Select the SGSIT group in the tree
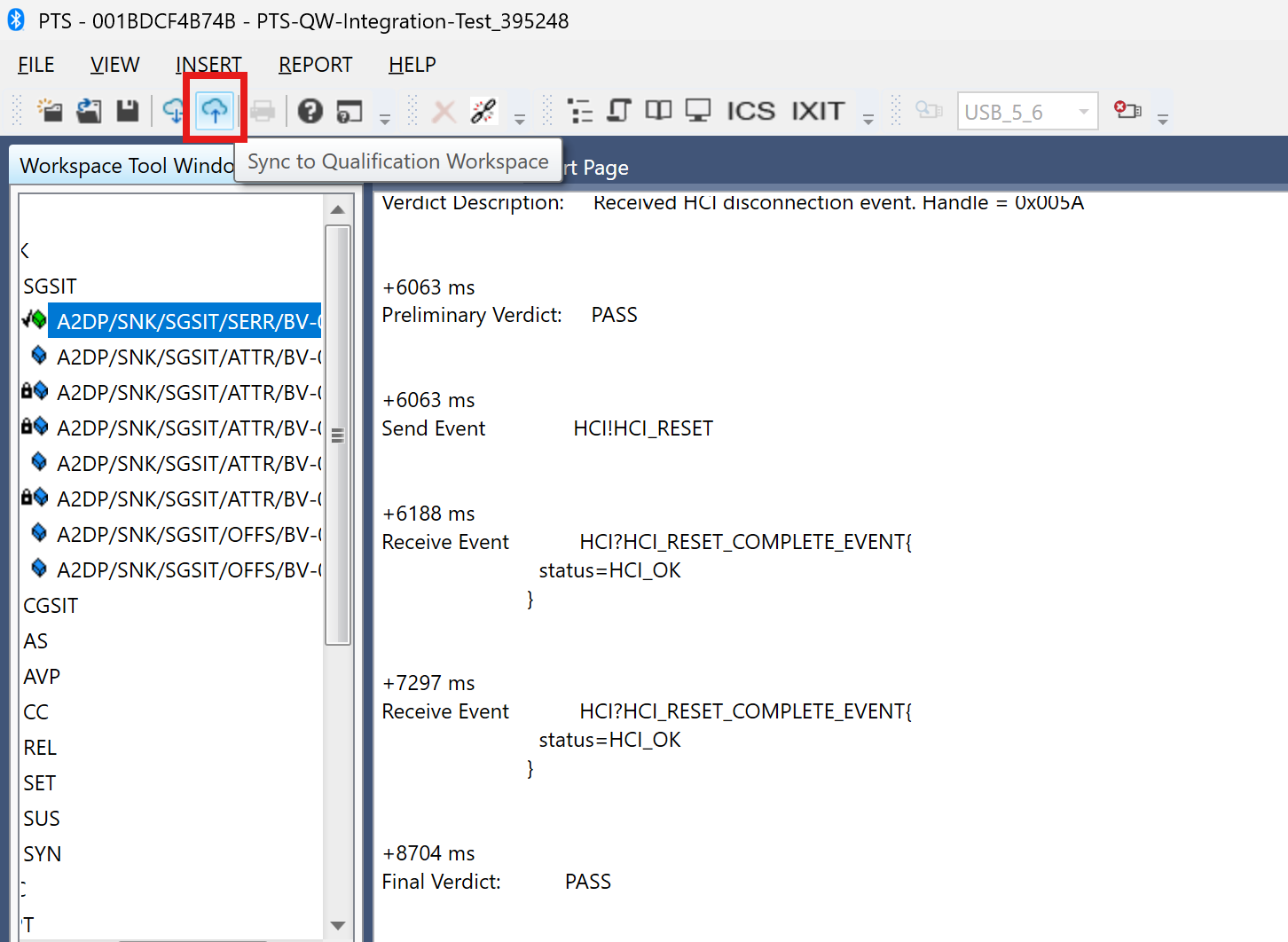 point(51,287)
